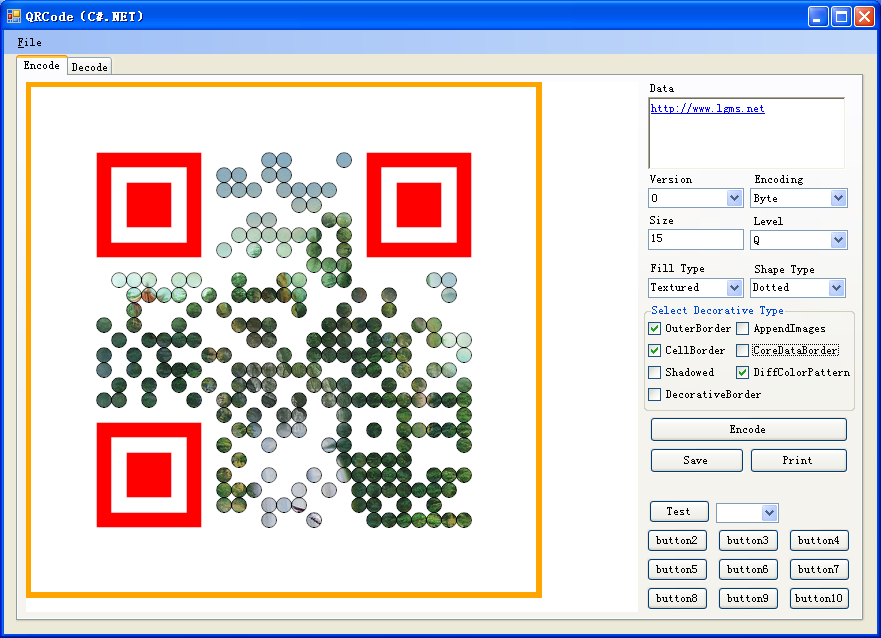Expand the Encoding combo box
Screen dimensions: 881x638
838,198
